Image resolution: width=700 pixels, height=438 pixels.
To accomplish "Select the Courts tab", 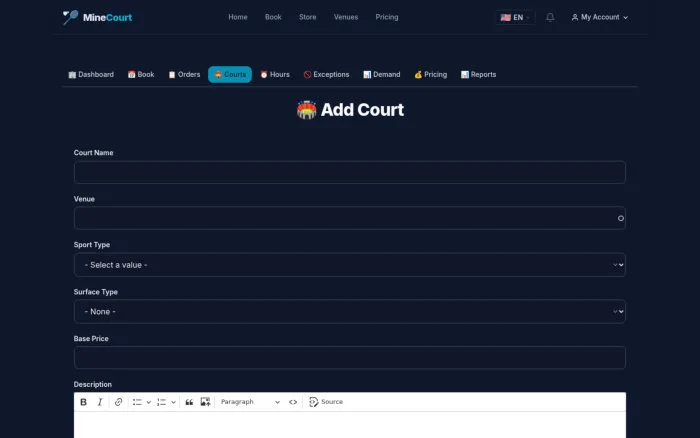I will (230, 75).
